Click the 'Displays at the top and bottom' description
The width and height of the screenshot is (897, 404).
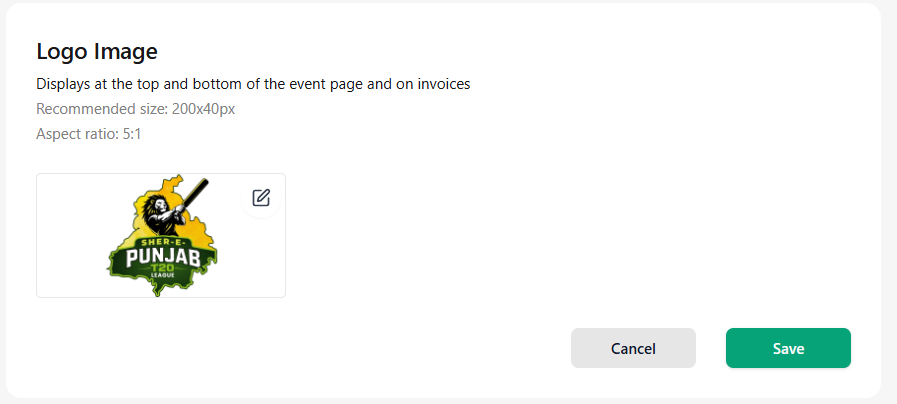(253, 84)
